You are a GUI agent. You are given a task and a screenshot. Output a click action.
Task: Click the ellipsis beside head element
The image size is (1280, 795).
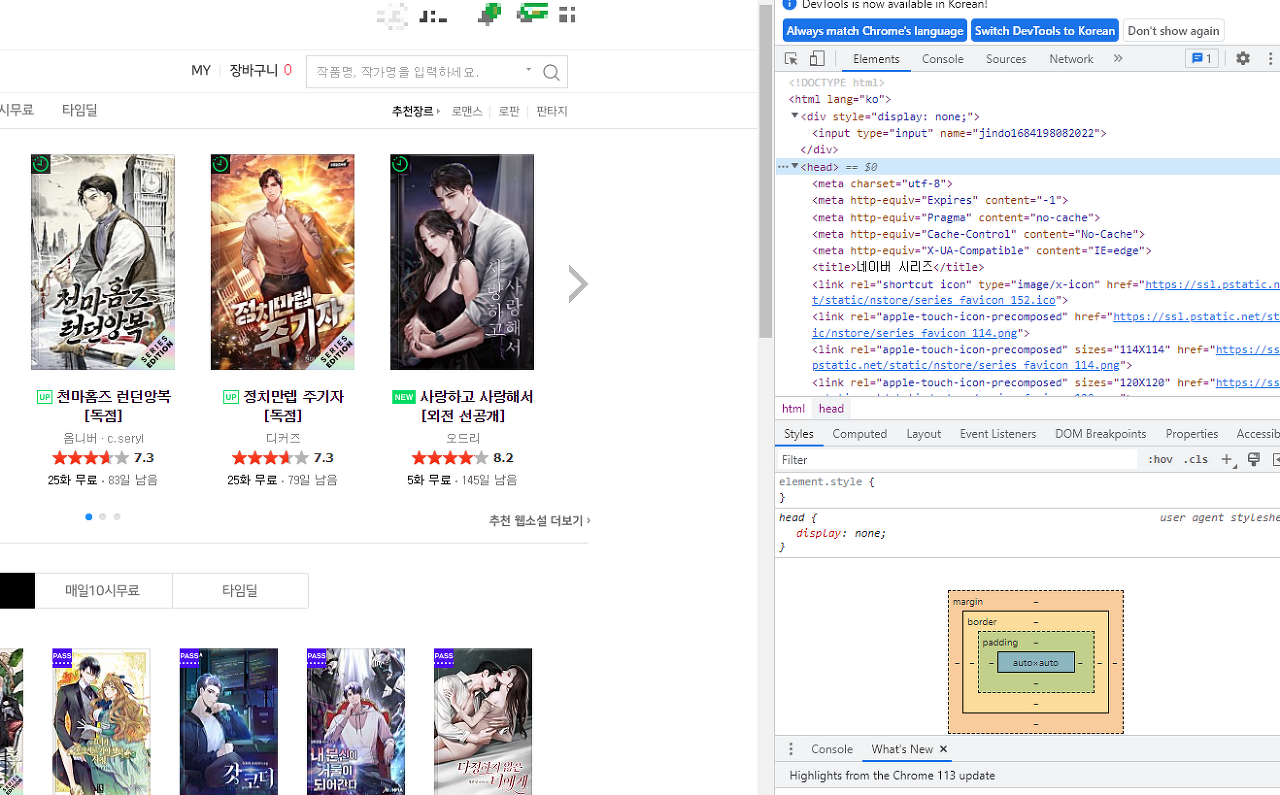pos(783,167)
